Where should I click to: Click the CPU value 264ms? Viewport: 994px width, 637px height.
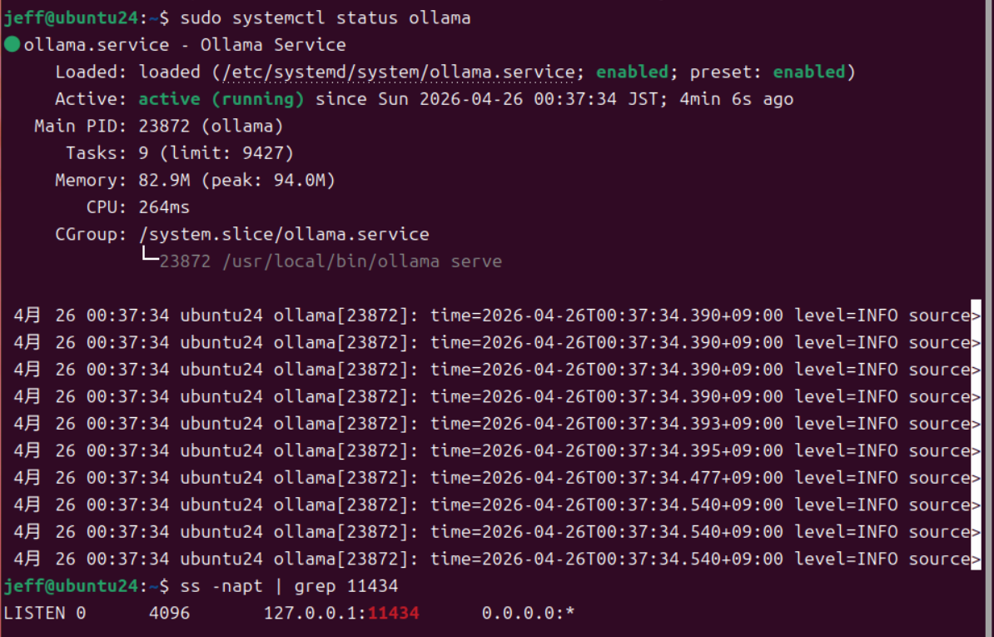pyautogui.click(x=164, y=207)
